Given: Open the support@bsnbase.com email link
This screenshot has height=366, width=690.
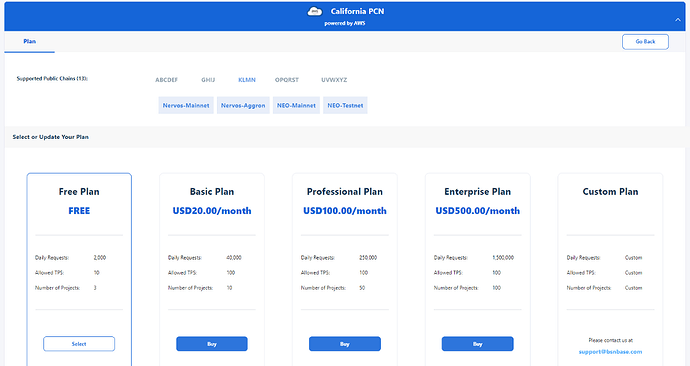Looking at the screenshot, I should coord(610,352).
